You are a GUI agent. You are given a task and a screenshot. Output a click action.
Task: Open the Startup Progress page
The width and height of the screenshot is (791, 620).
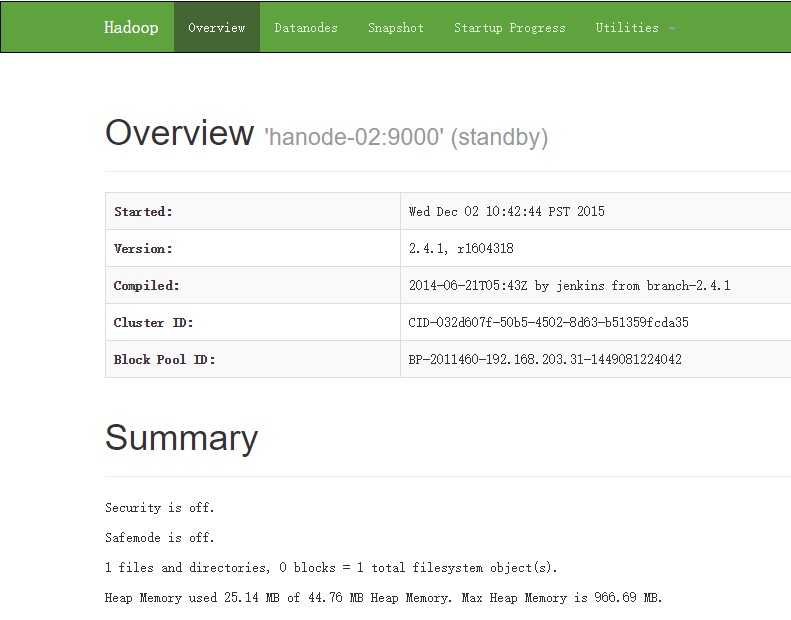click(509, 28)
